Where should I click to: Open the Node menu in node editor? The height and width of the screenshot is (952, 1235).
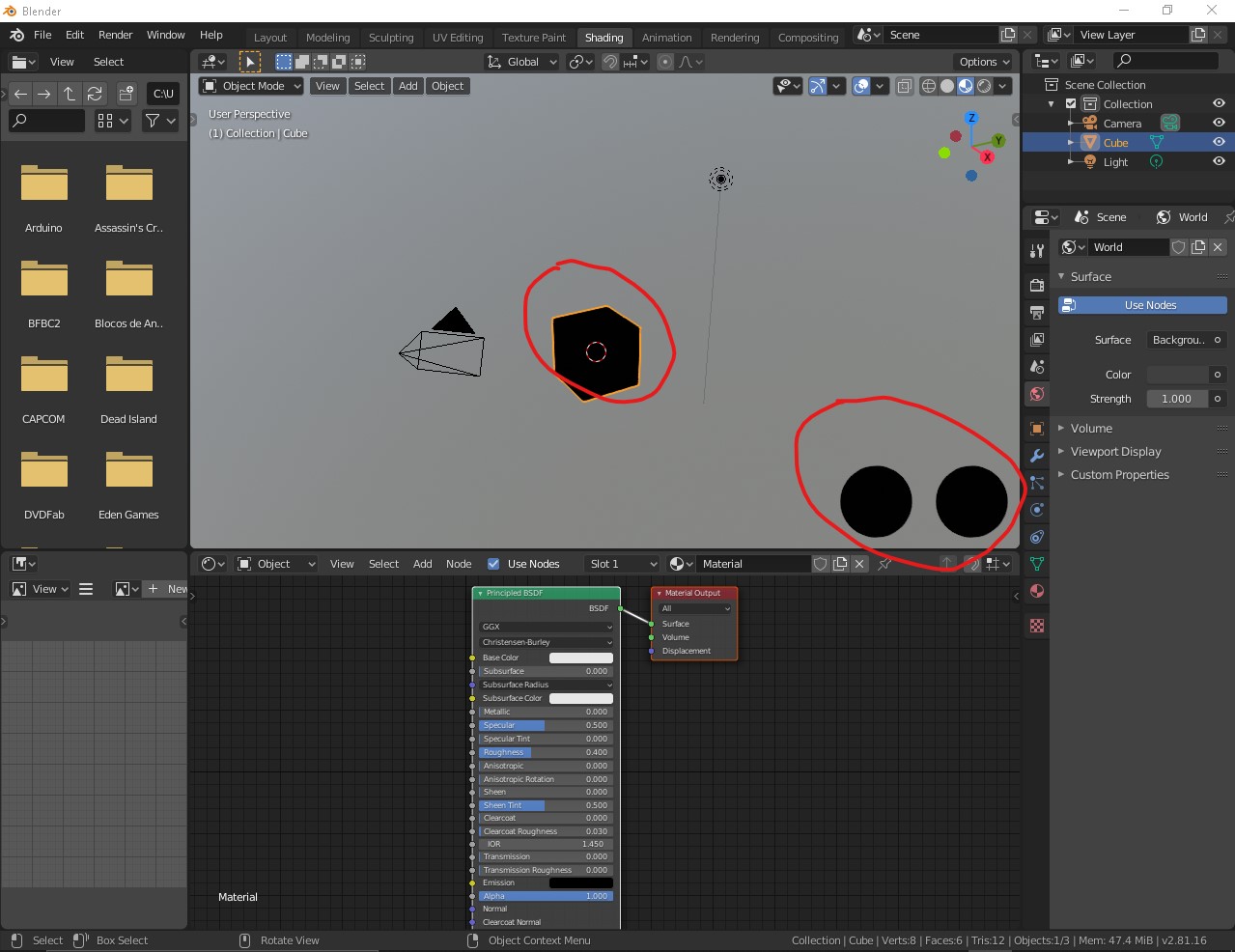[459, 564]
